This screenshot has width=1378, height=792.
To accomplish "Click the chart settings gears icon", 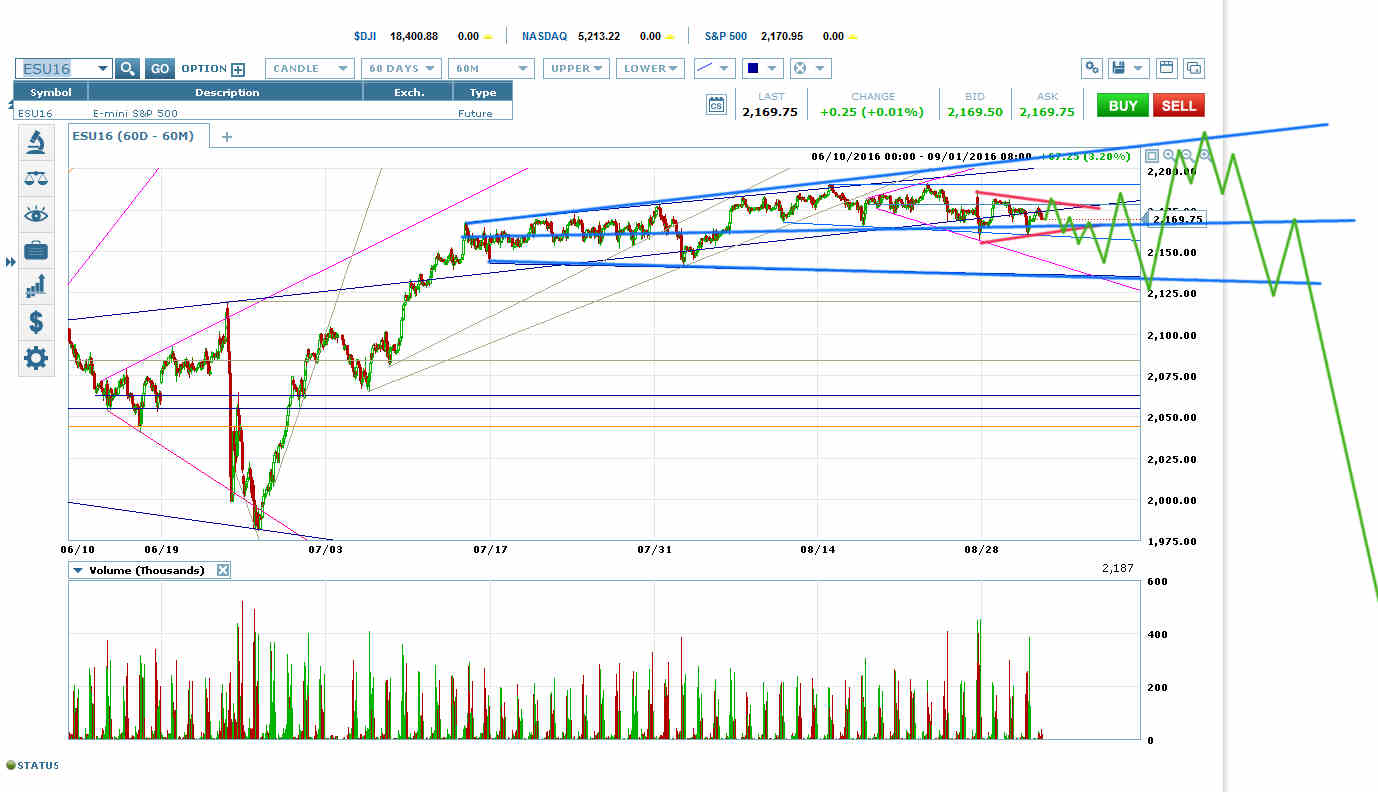I will pyautogui.click(x=1092, y=68).
